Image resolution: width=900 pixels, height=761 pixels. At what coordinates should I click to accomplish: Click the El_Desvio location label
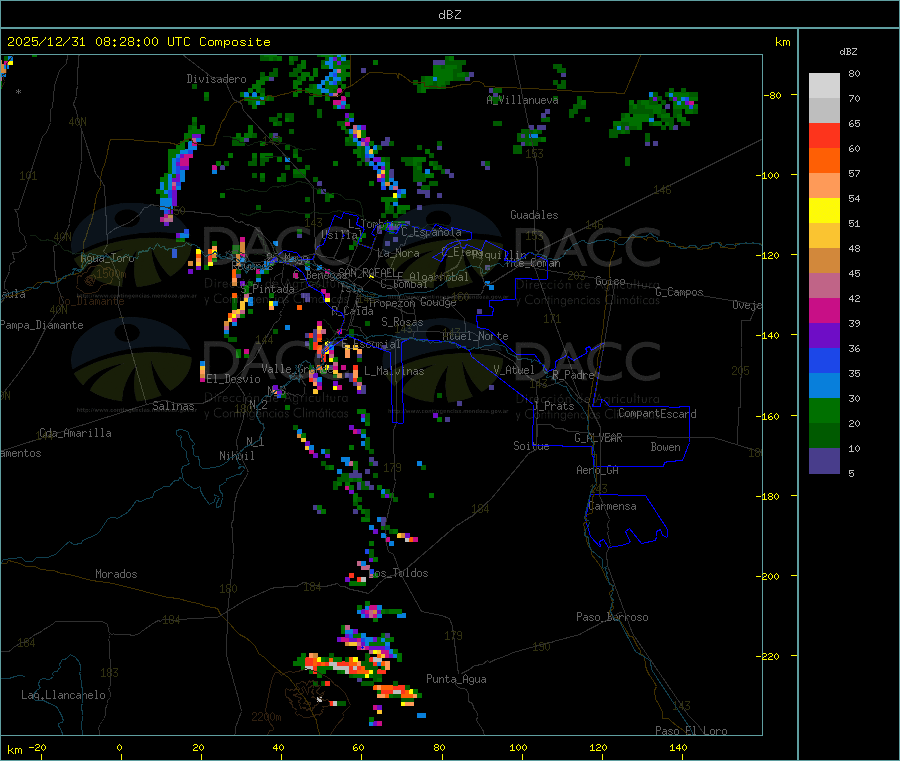233,379
